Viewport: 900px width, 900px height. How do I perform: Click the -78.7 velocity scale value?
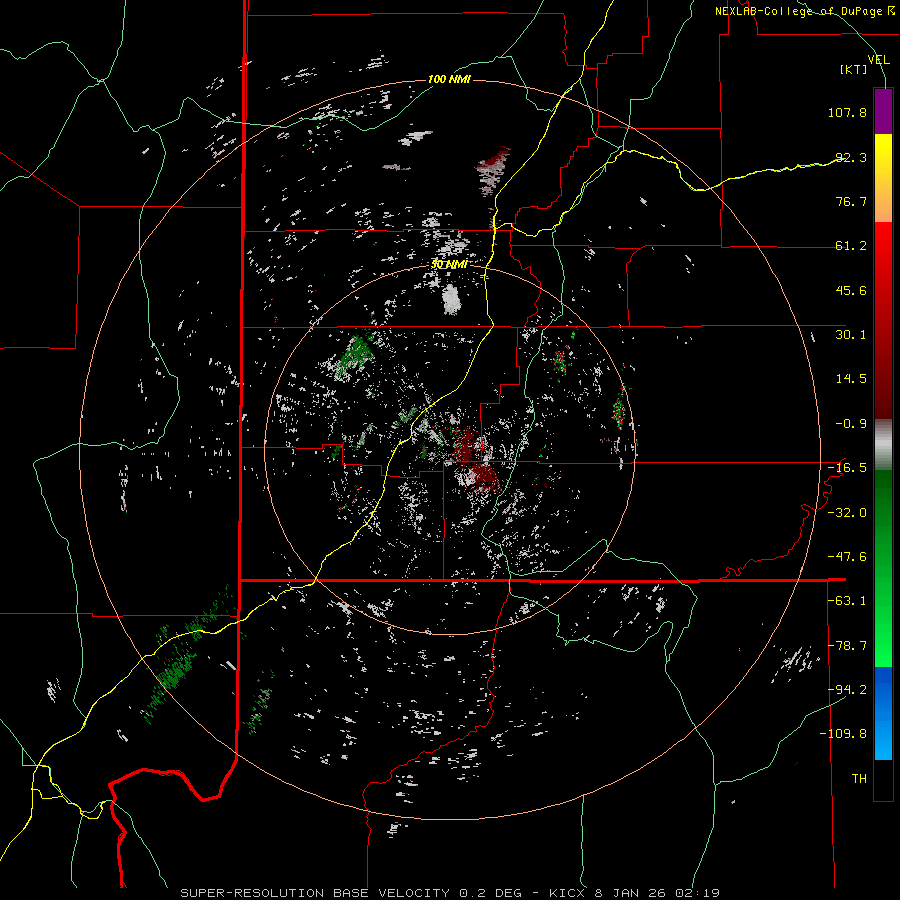pos(847,646)
